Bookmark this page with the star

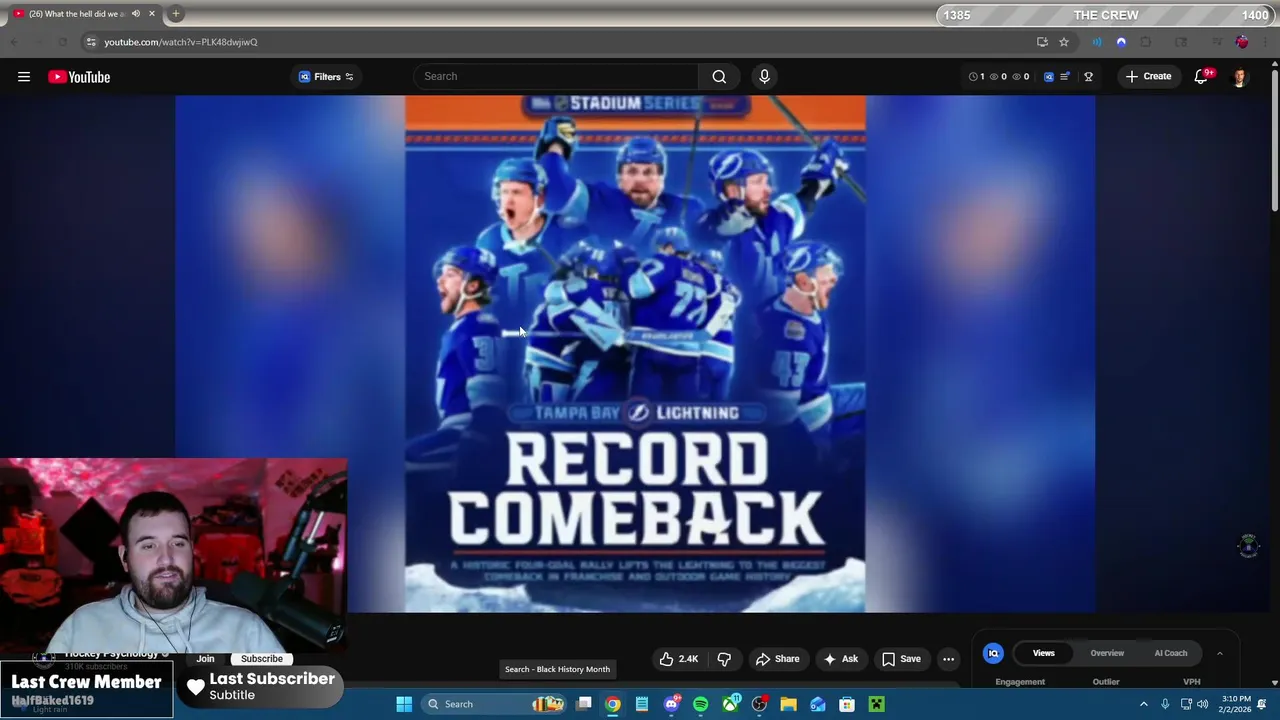[x=1064, y=42]
